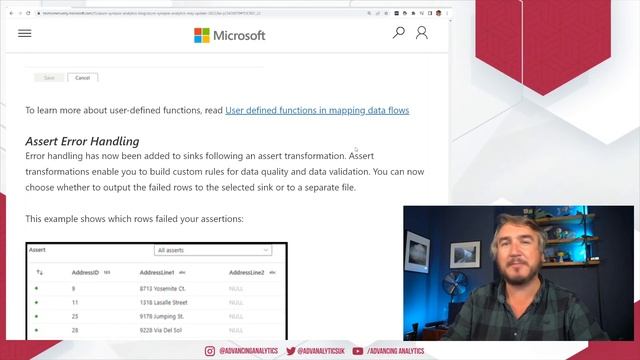This screenshot has height=360, width=640.
Task: Open the site search magnifier
Action: click(x=399, y=33)
